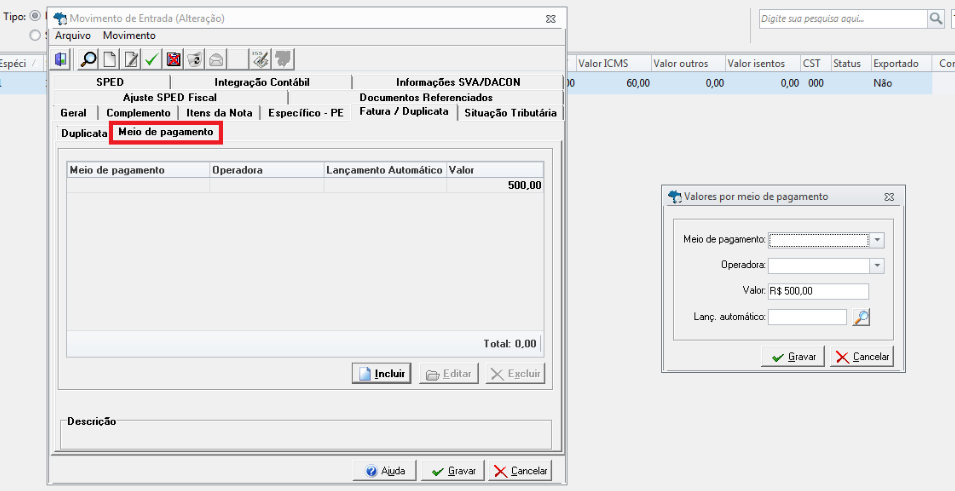Click the green checkmark confirm toolbar icon

click(x=152, y=60)
